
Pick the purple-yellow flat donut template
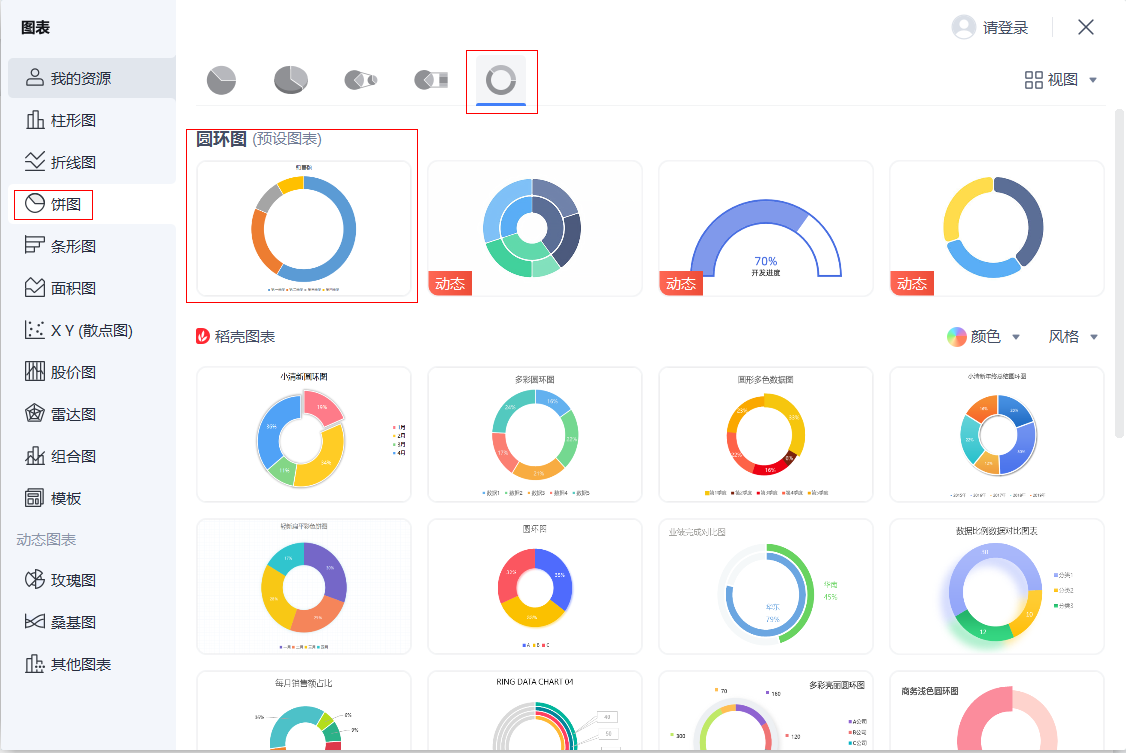(304, 586)
